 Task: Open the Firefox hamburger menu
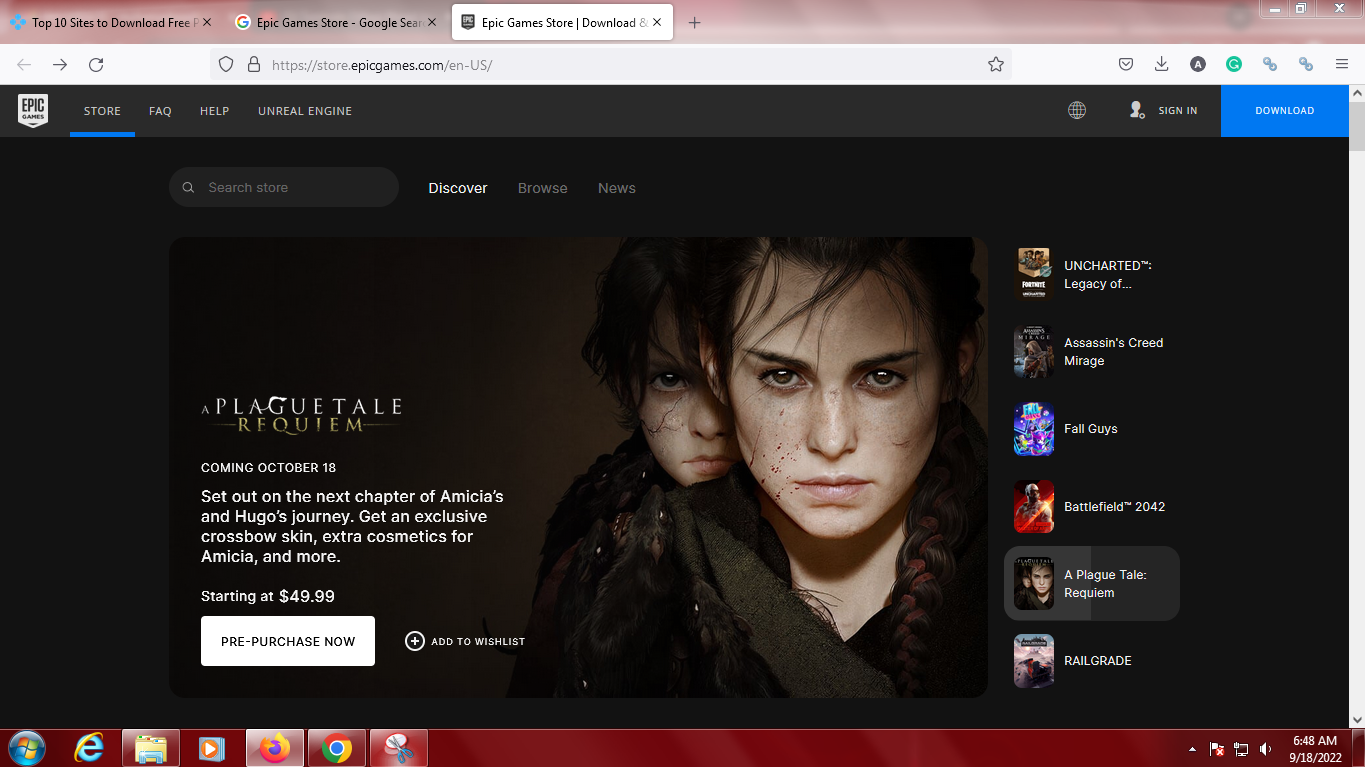click(x=1342, y=64)
